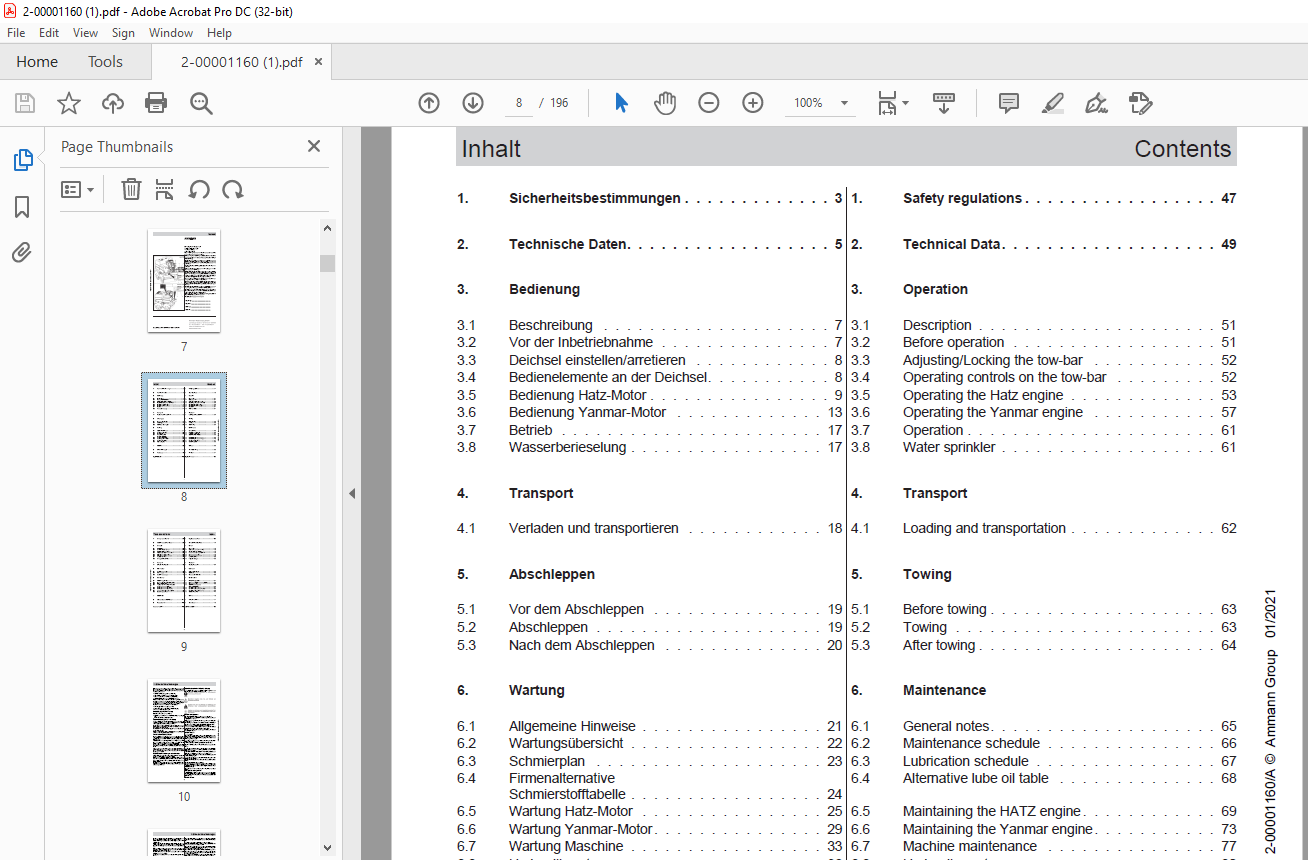This screenshot has width=1308, height=860.
Task: Zoom out with minus icon
Action: pyautogui.click(x=709, y=103)
